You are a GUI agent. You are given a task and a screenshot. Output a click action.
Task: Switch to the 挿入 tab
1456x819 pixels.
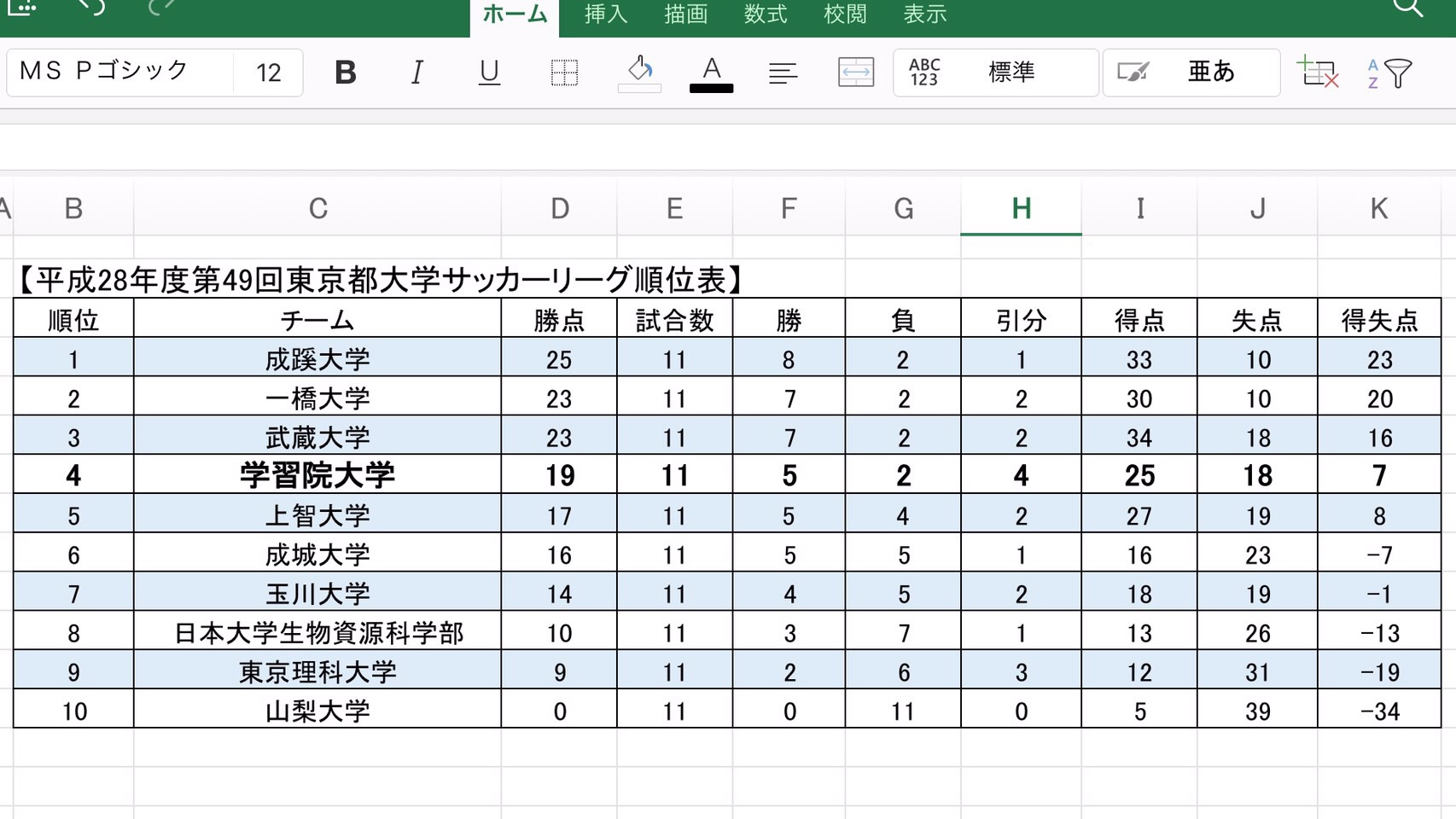(606, 15)
